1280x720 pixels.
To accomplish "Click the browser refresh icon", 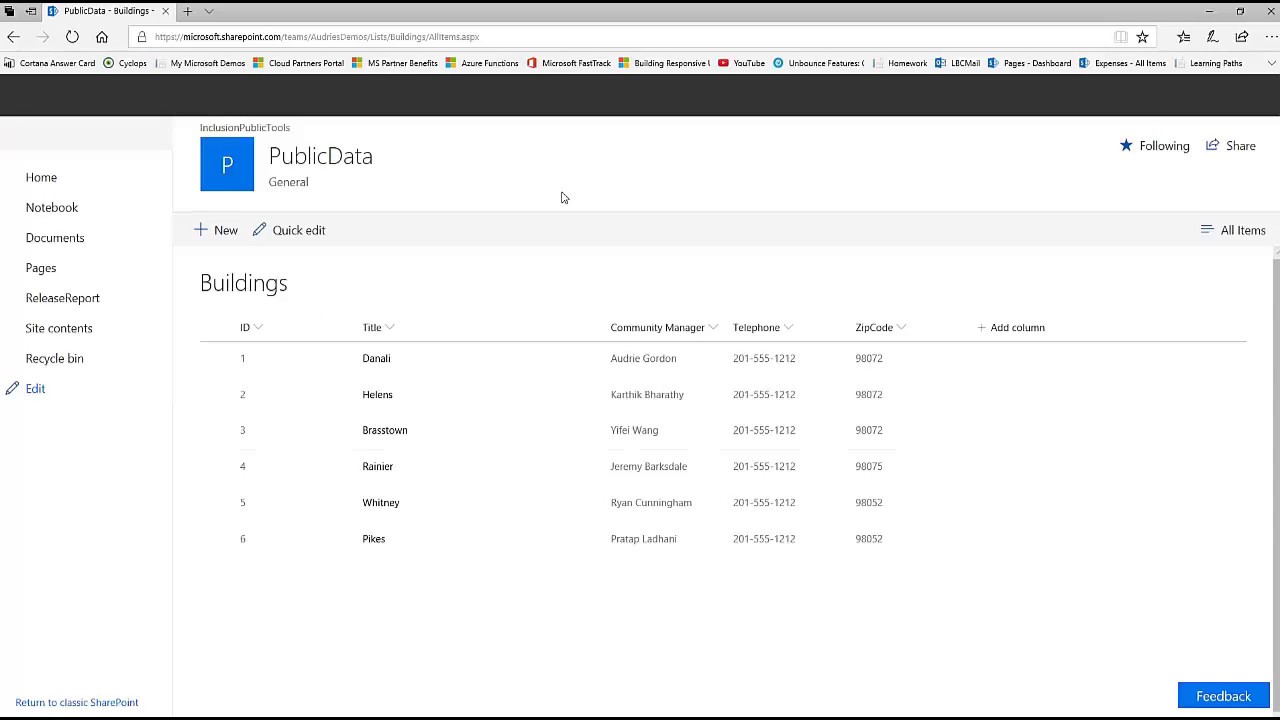I will [72, 37].
